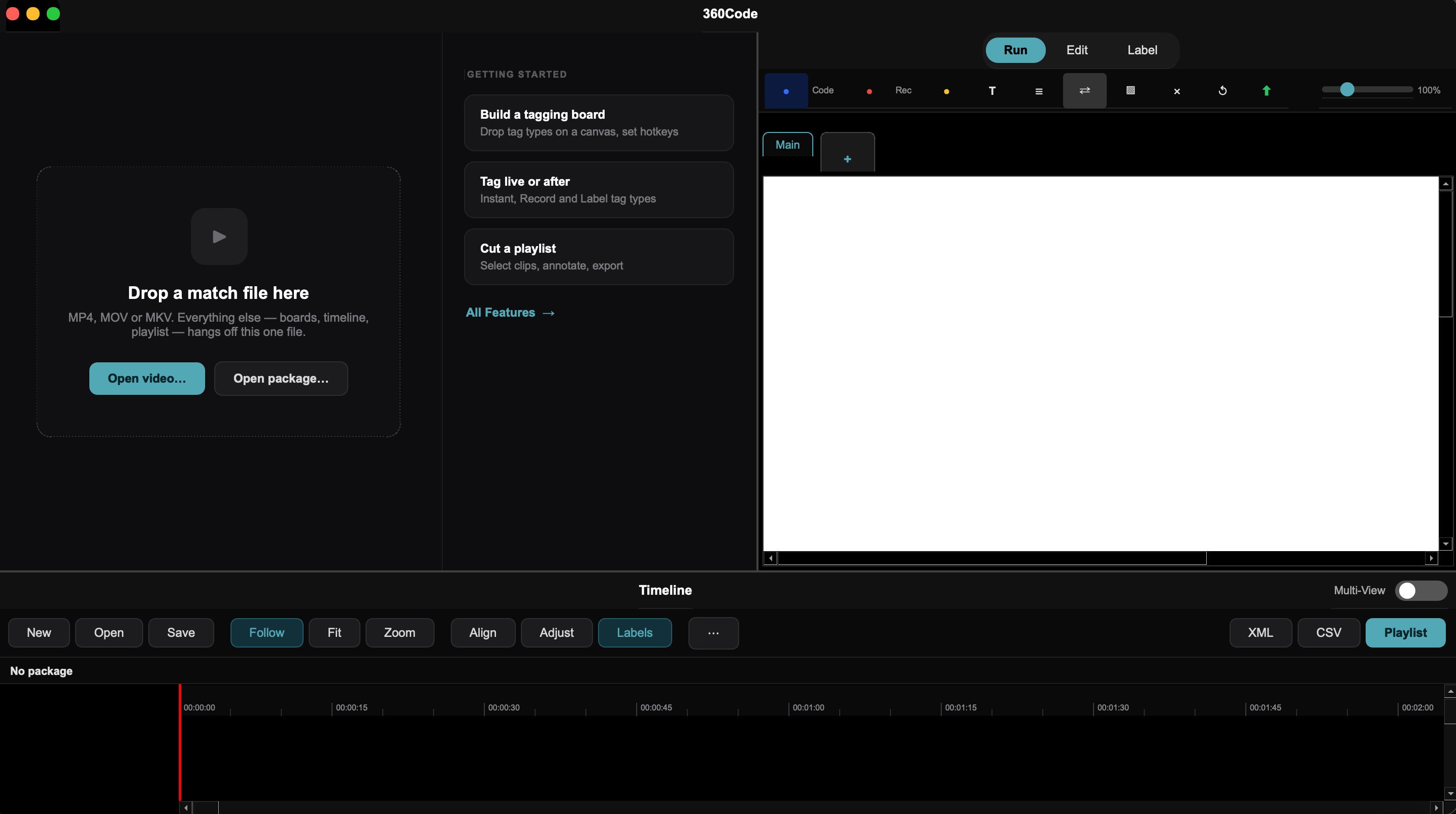Select the yellow dot label tool
The height and width of the screenshot is (814, 1456).
[947, 90]
